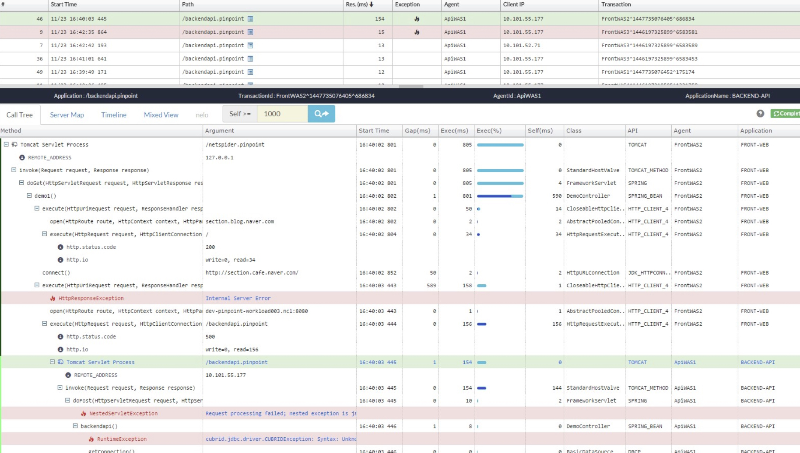Collapse the ApiWAS1 invoke(Request request) node
The height and width of the screenshot is (453, 800).
tap(60, 388)
